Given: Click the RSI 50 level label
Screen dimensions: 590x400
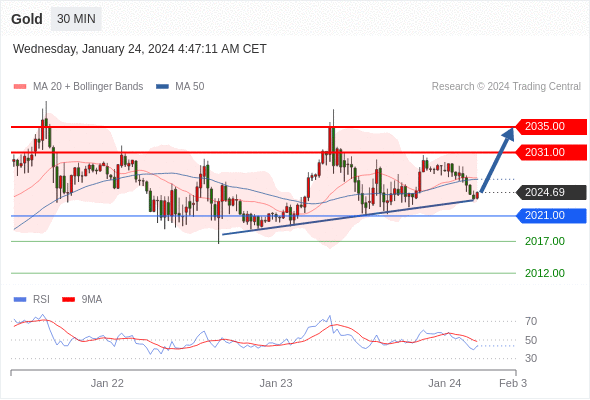Looking at the screenshot, I should tap(531, 340).
